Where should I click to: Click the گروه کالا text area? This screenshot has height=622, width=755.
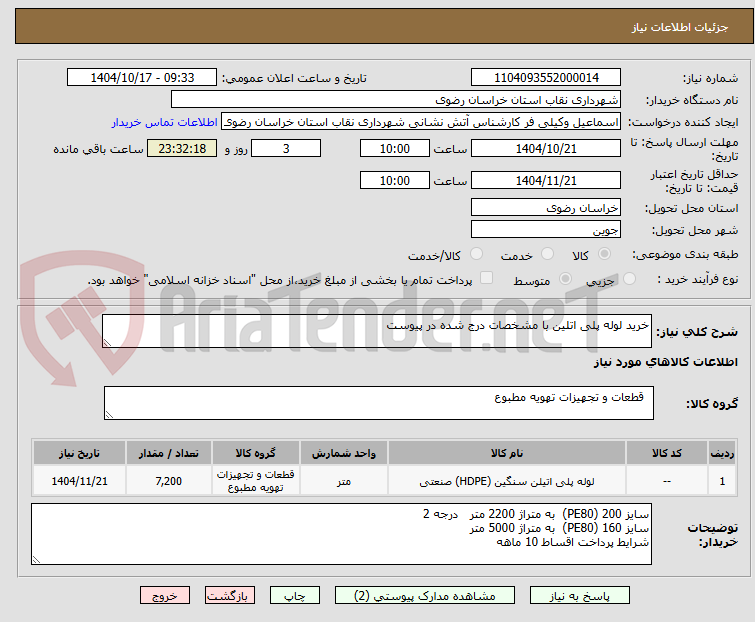click(x=378, y=403)
